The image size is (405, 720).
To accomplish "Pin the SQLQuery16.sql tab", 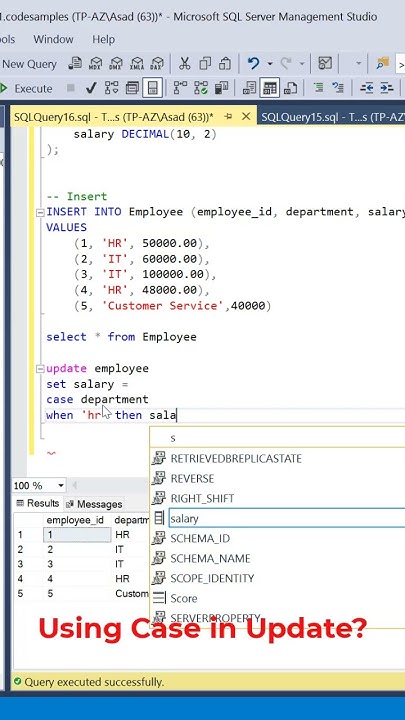I will coord(228,117).
